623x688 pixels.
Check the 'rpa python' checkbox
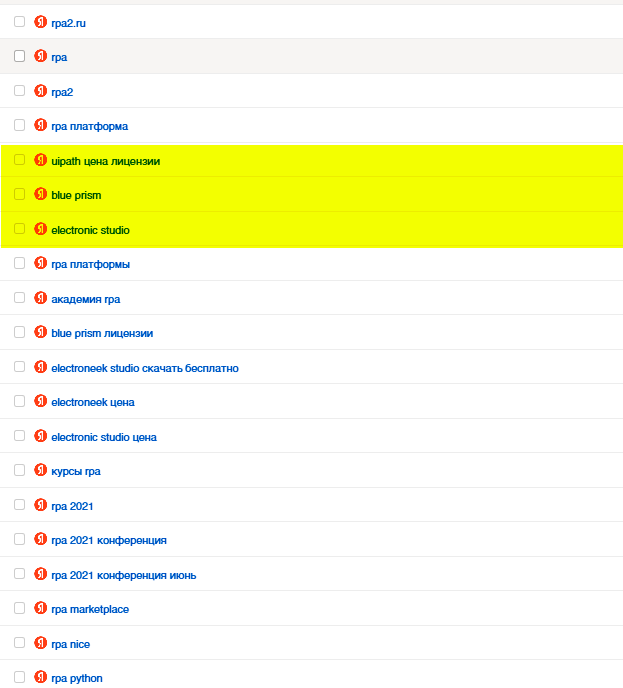19,677
